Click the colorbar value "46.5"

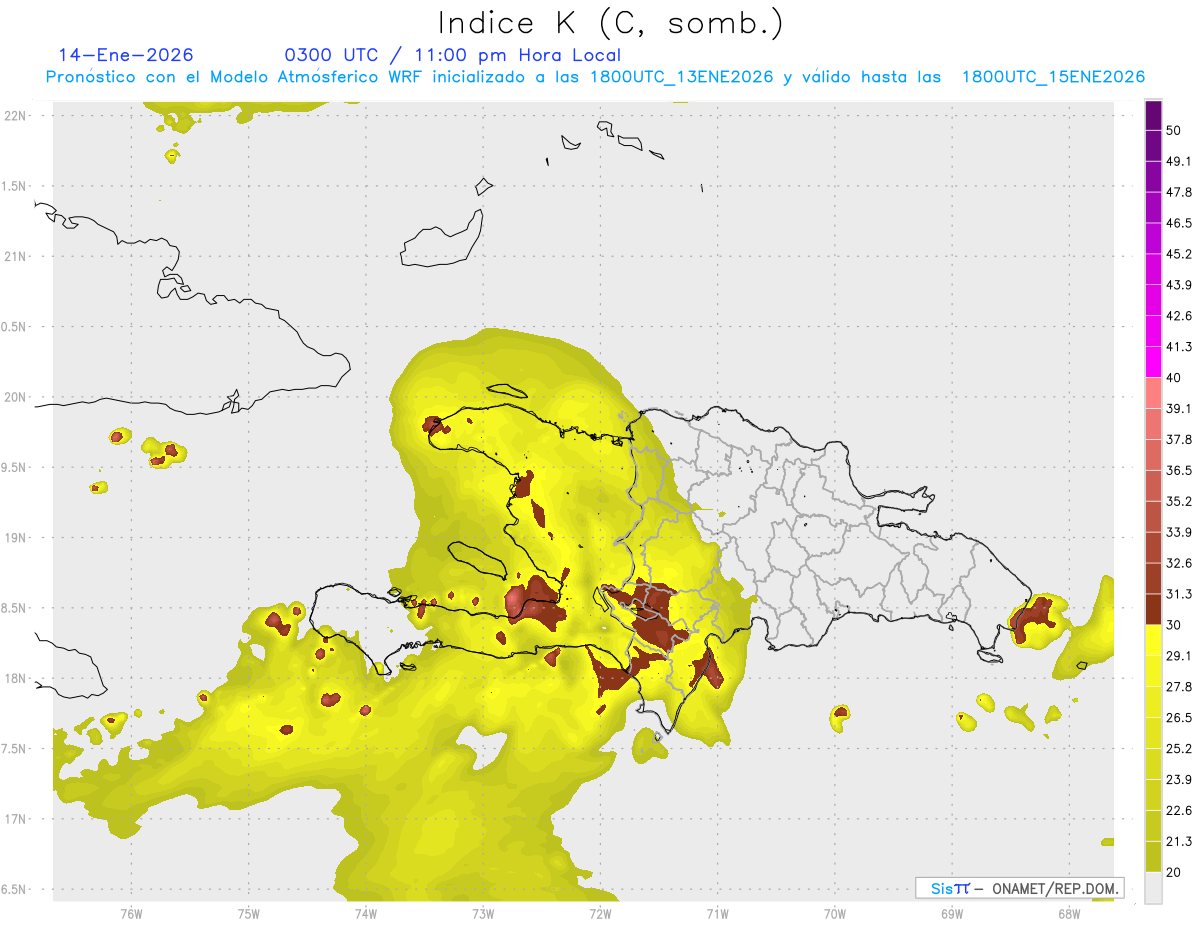pyautogui.click(x=1179, y=223)
